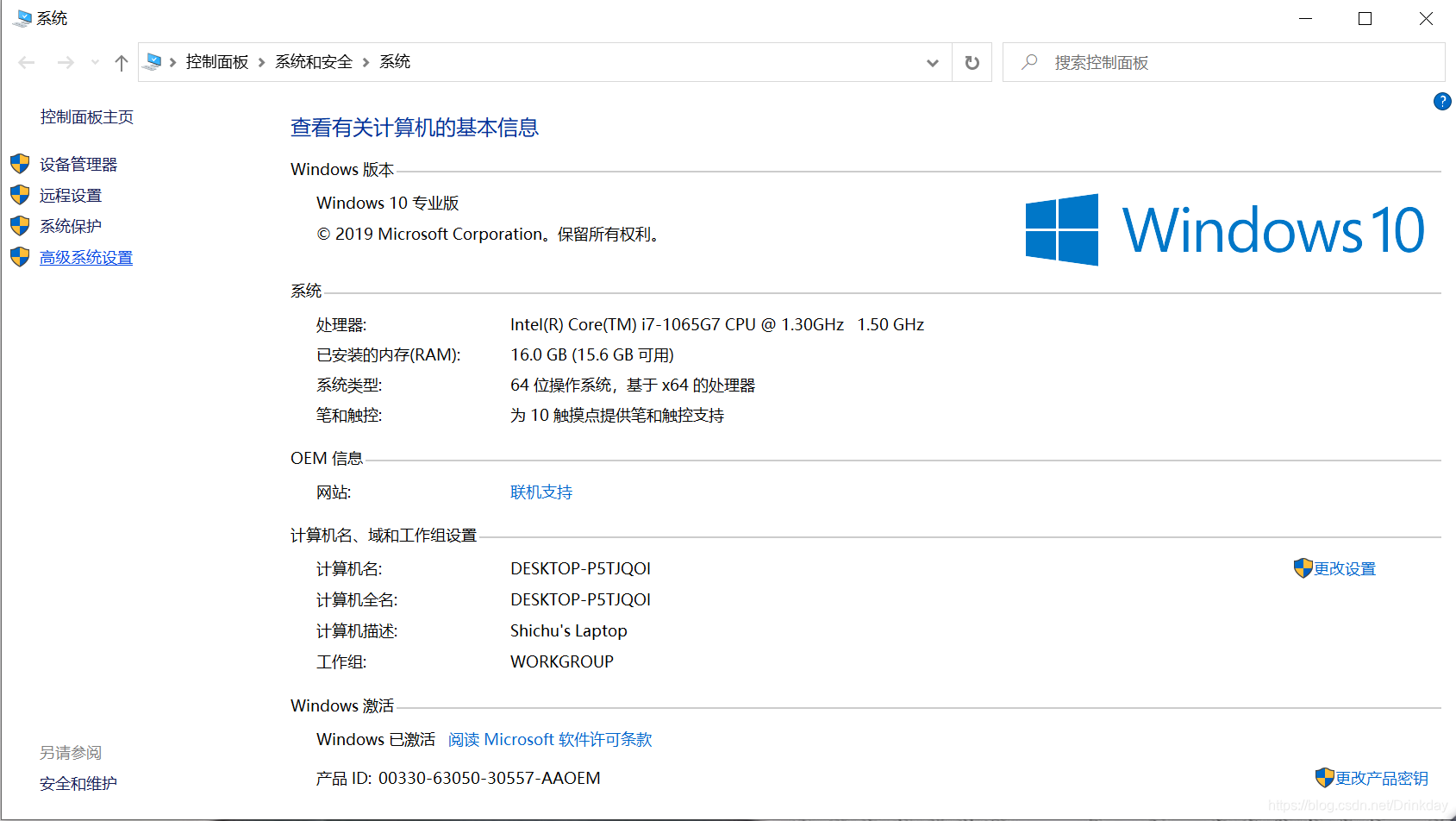Open 高级系统设置
This screenshot has width=1456, height=821.
coord(86,258)
